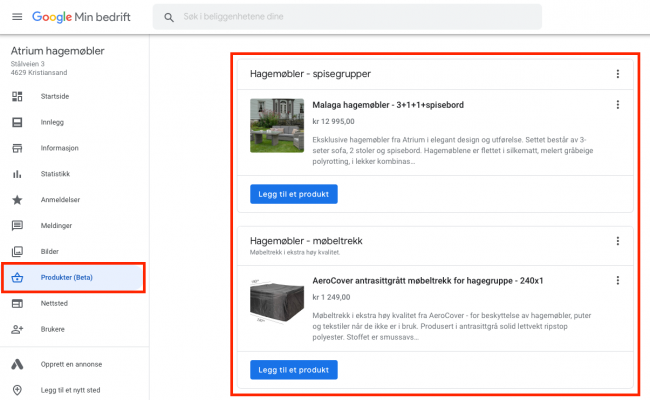Screen dimensions: 650x400
Task: Open Bilder photos page
Action: 49,252
